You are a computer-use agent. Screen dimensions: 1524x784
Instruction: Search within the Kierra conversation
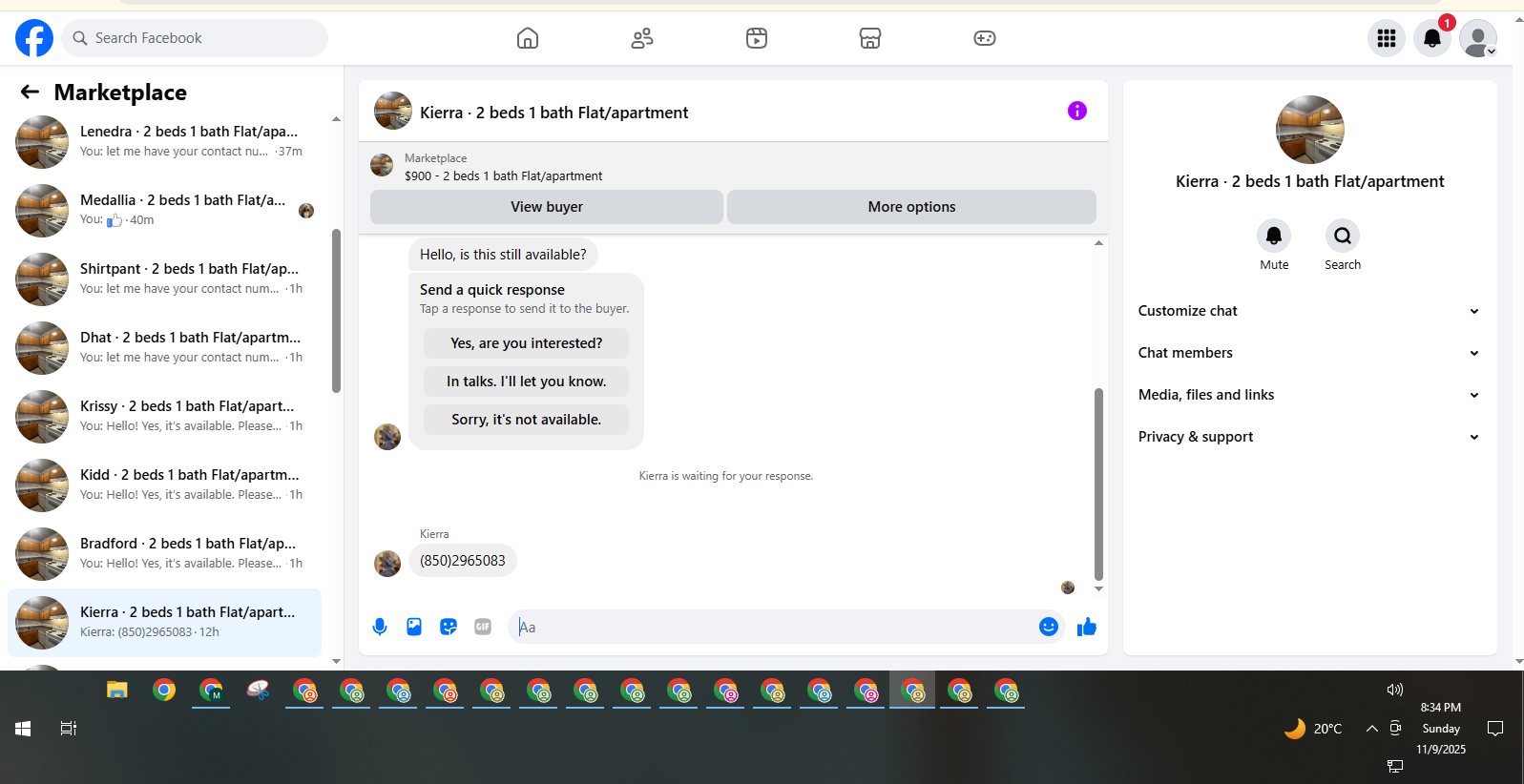click(1343, 236)
